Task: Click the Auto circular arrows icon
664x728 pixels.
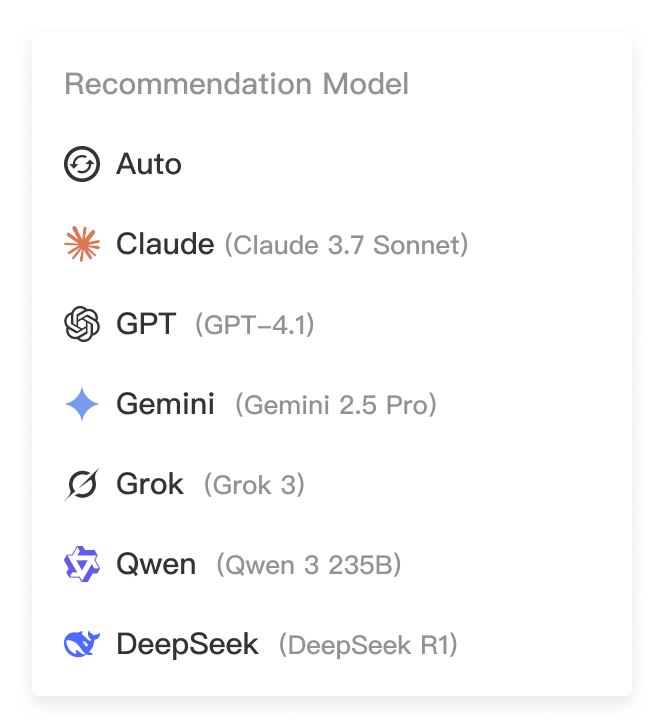Action: point(82,164)
